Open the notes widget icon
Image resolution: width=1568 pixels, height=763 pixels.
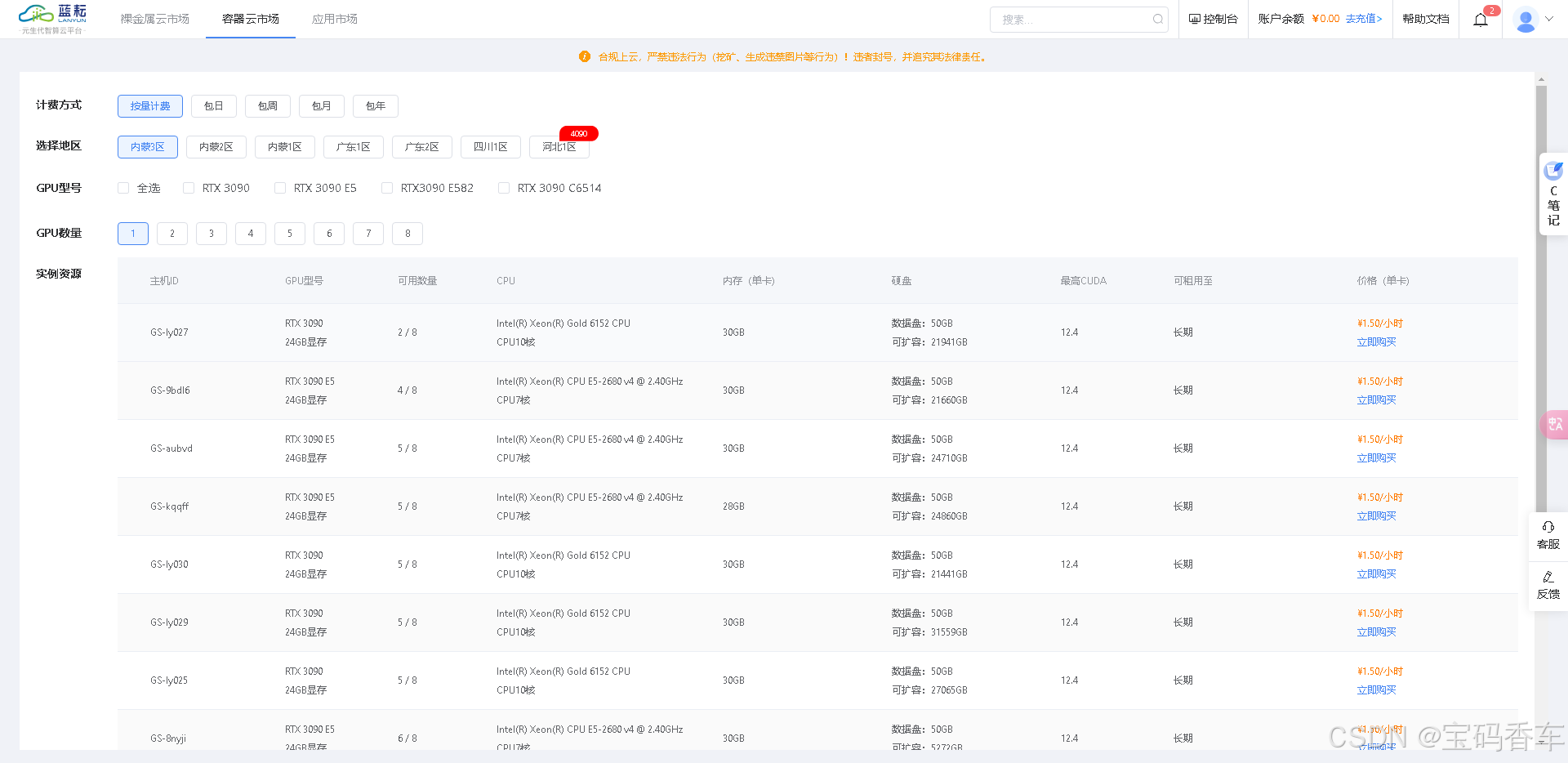1552,172
